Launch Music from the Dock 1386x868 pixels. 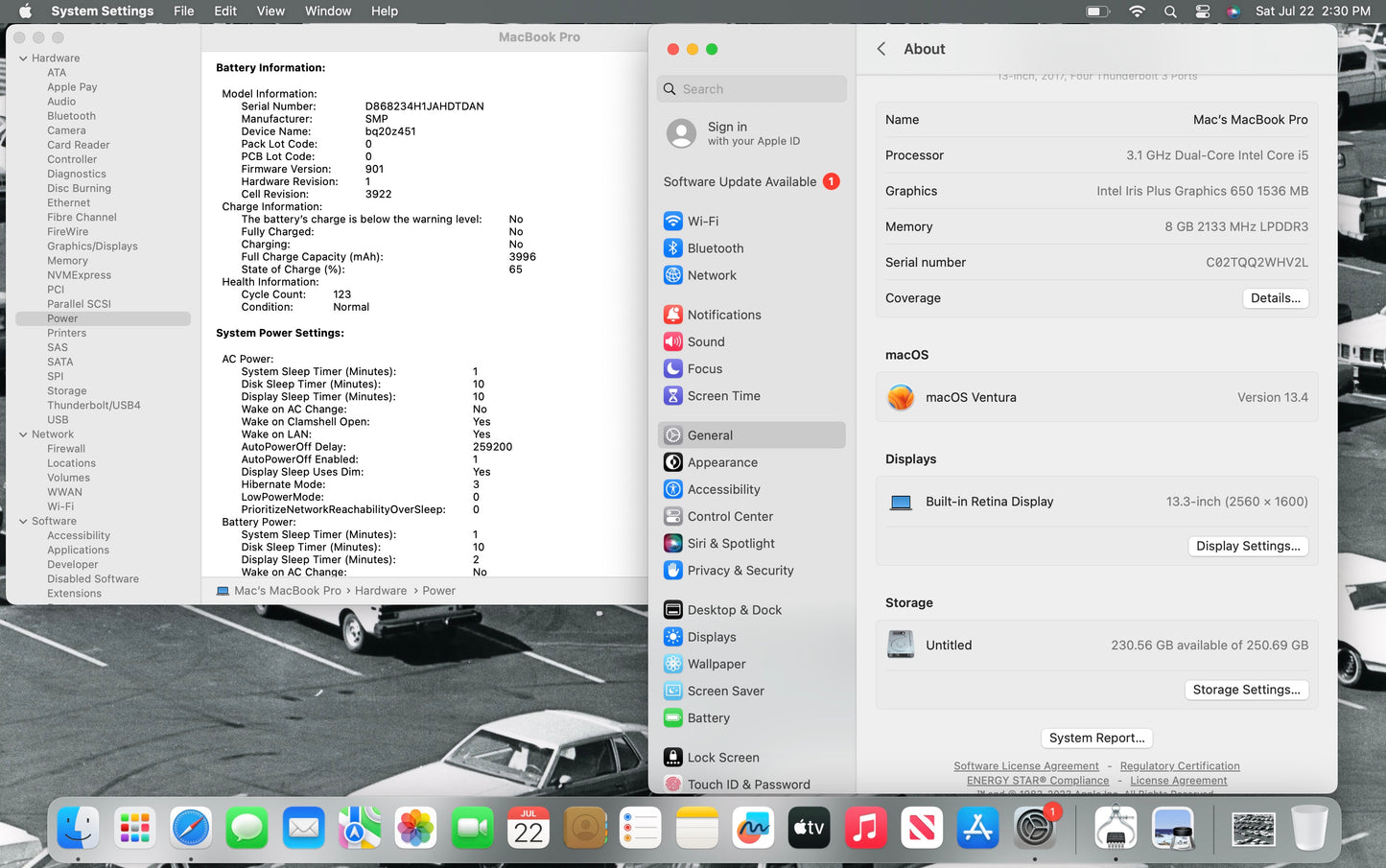865,827
